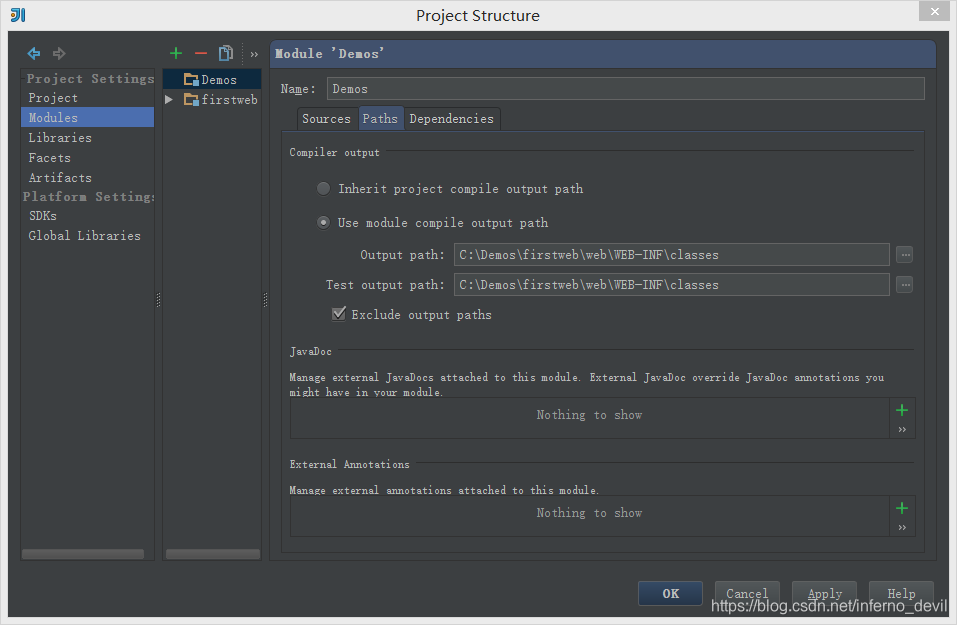Toggle the Exclude output paths checkbox
Screen dimensions: 957x625
(x=339, y=314)
